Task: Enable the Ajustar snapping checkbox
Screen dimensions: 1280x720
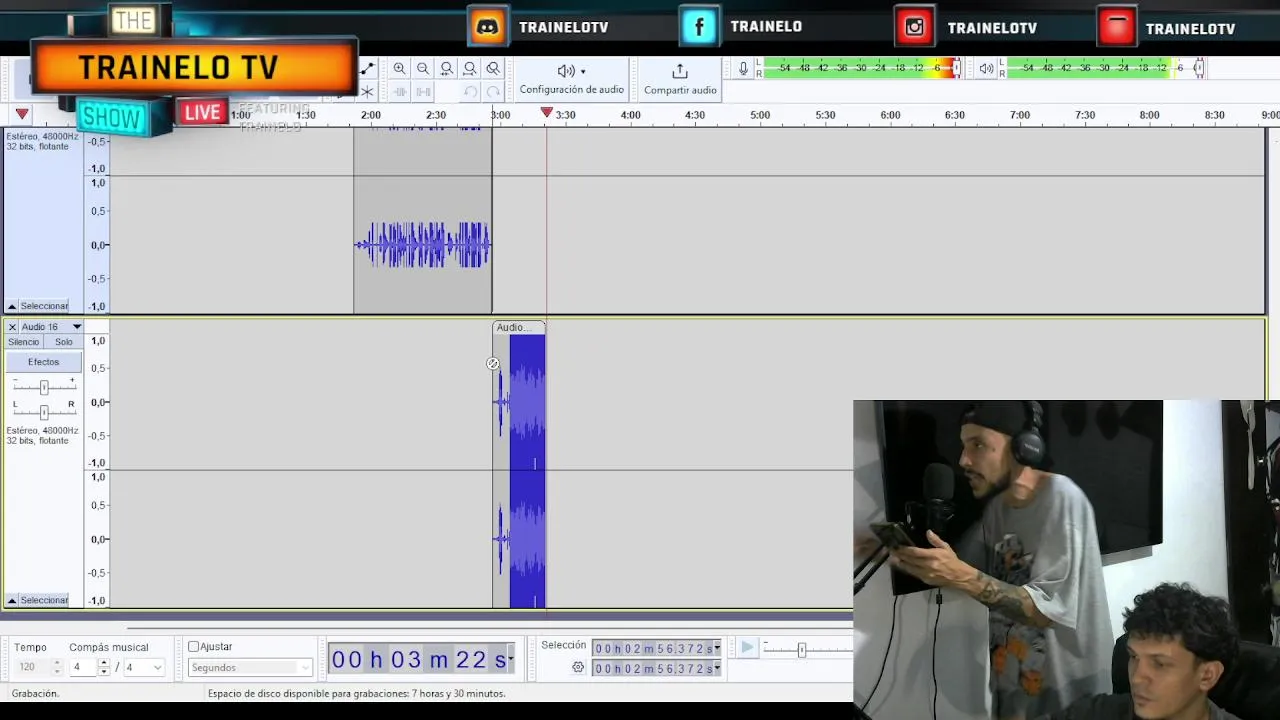Action: pos(194,647)
